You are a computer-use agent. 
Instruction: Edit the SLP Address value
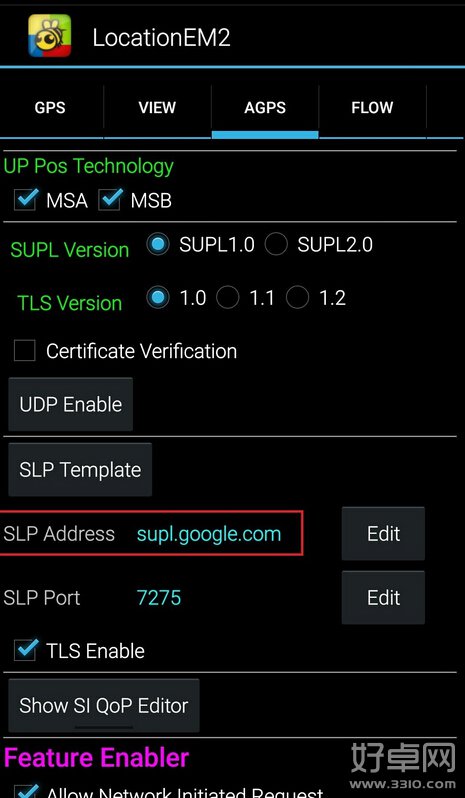click(x=383, y=533)
